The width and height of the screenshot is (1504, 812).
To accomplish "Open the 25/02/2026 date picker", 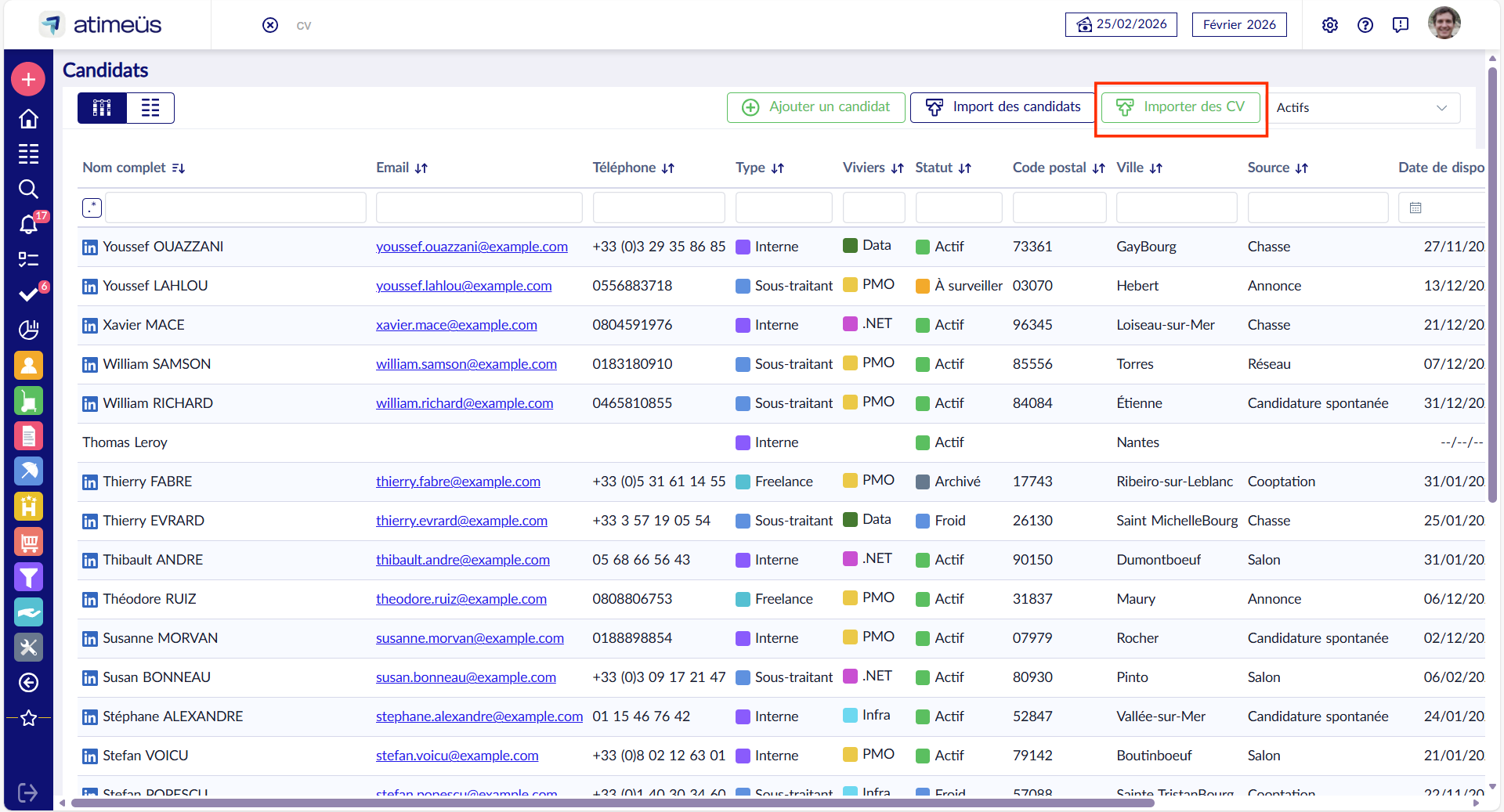I will (x=1120, y=25).
